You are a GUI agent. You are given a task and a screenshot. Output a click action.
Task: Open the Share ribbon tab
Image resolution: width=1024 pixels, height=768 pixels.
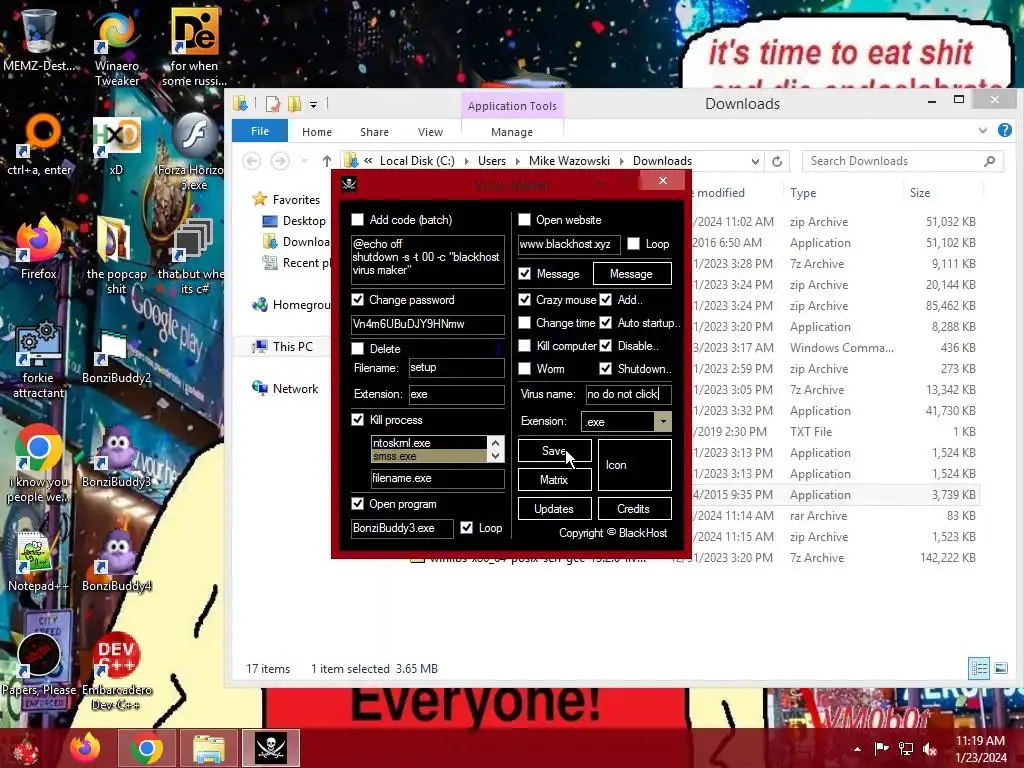point(374,132)
